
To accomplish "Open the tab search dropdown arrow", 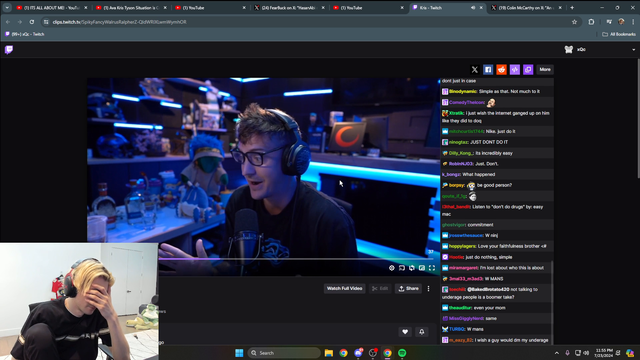I will coord(7,8).
